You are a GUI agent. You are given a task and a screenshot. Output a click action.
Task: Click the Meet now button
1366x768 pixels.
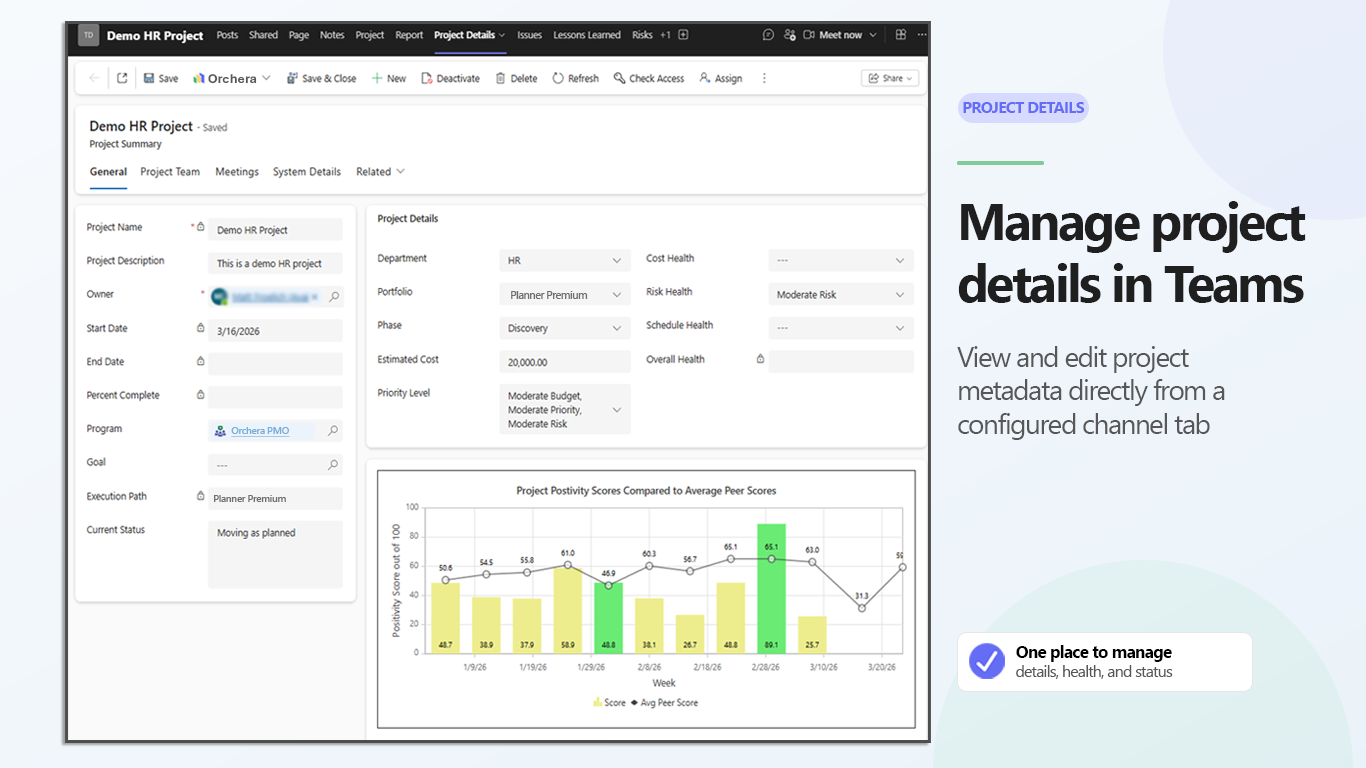832,35
